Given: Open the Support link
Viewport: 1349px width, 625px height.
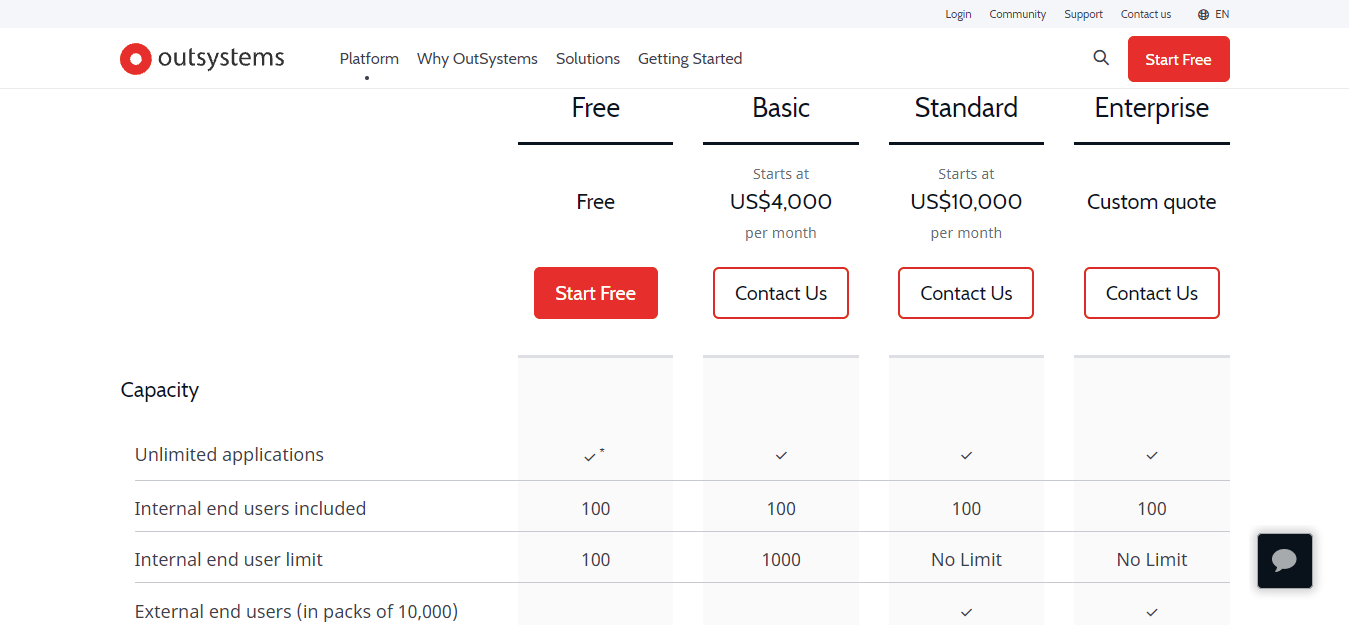Looking at the screenshot, I should (x=1083, y=14).
